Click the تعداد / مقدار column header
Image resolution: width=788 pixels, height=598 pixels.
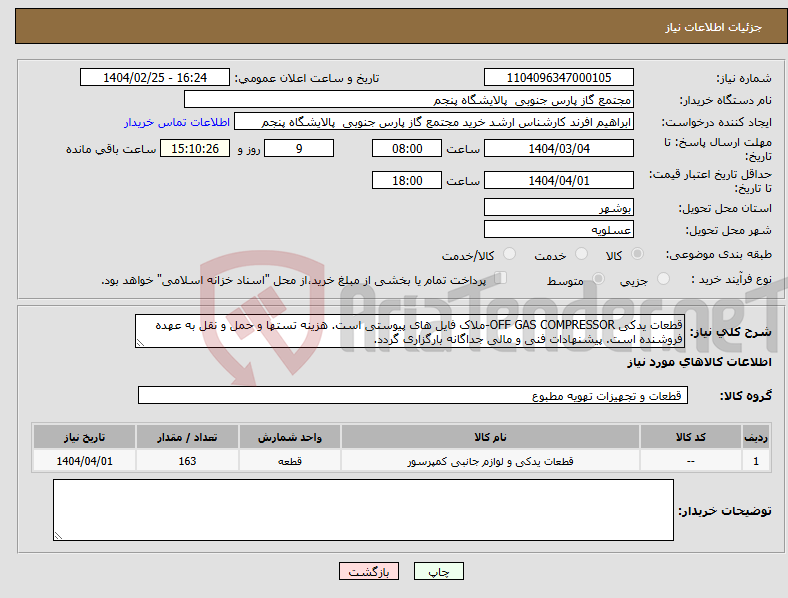point(187,437)
